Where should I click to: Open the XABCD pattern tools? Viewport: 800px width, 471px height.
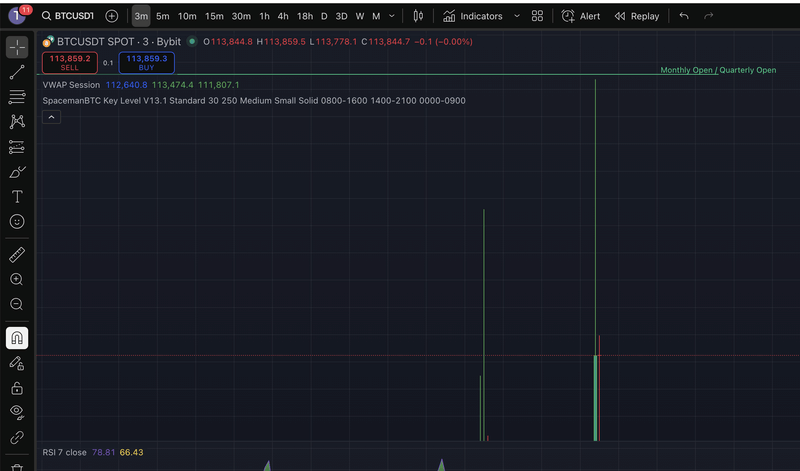pos(17,121)
